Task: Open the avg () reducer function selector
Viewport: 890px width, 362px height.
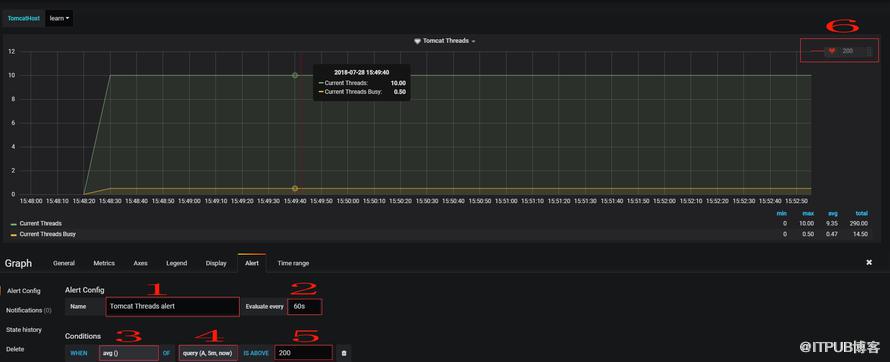Action: [x=129, y=353]
